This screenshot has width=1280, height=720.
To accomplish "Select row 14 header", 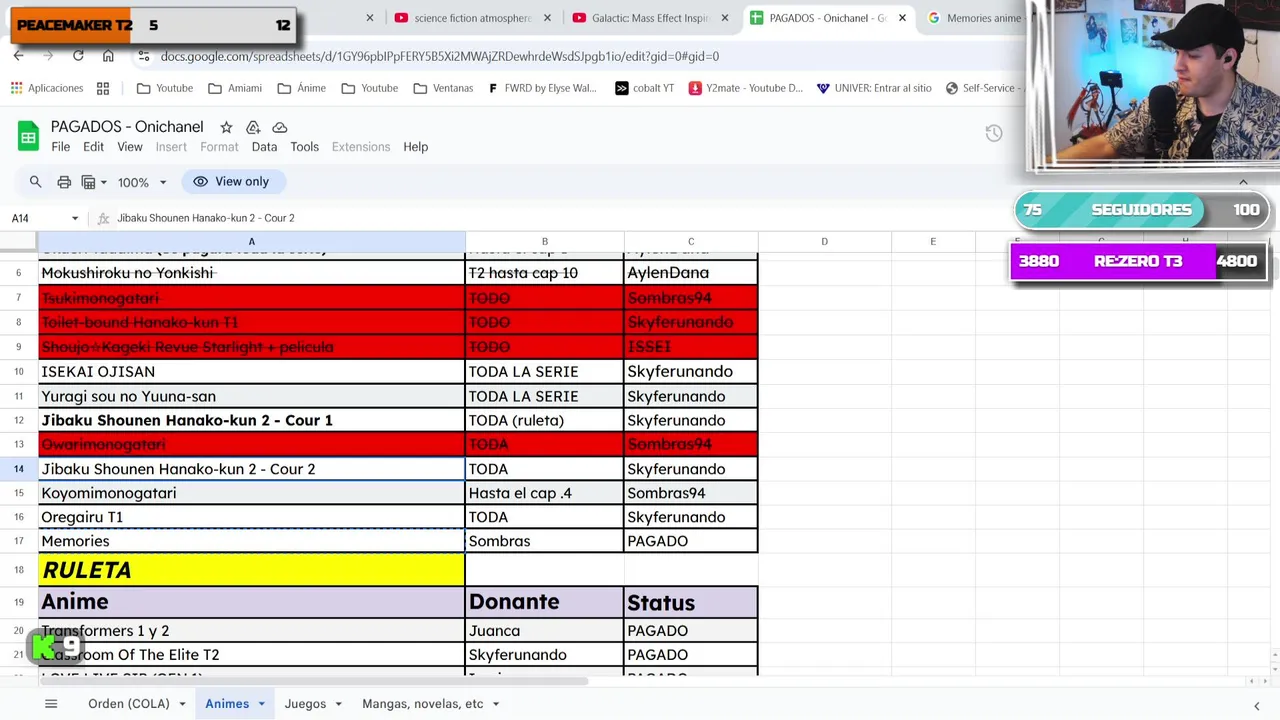I will tap(19, 469).
